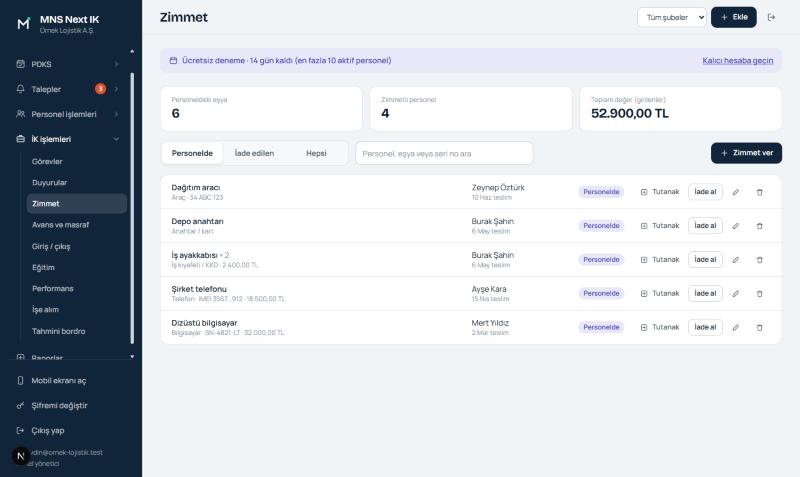Edit the Şirket telefonu row with pencil icon

click(x=736, y=294)
